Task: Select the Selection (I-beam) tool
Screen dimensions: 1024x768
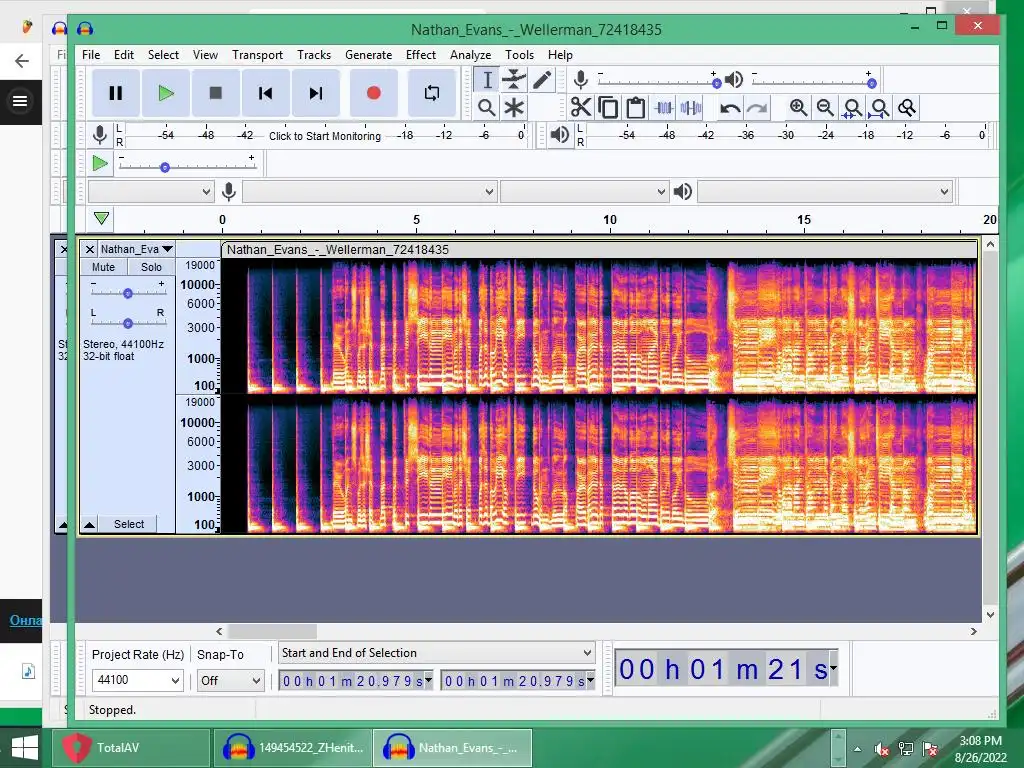Action: point(487,80)
